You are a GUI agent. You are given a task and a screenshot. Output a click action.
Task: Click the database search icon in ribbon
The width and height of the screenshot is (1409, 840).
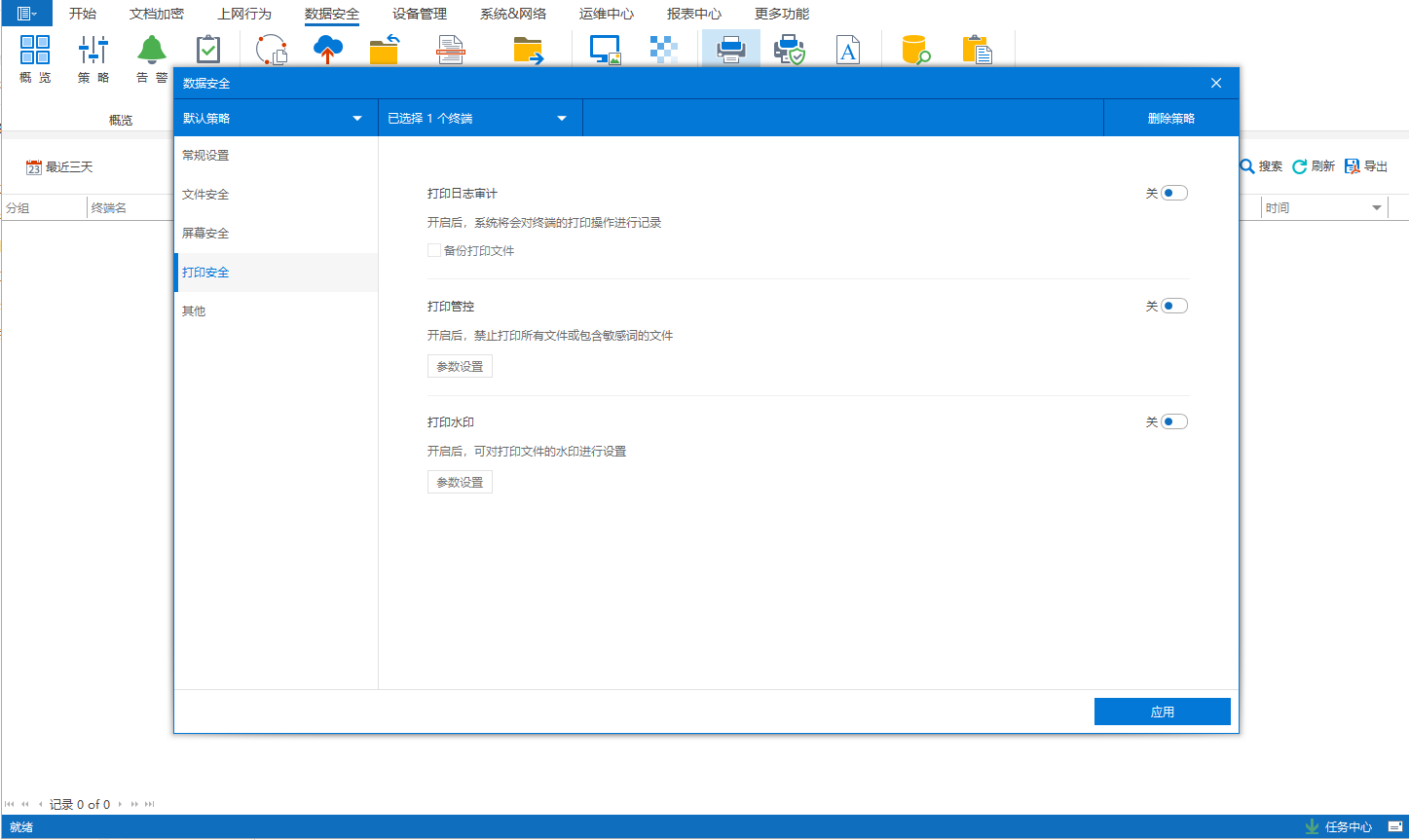click(915, 50)
